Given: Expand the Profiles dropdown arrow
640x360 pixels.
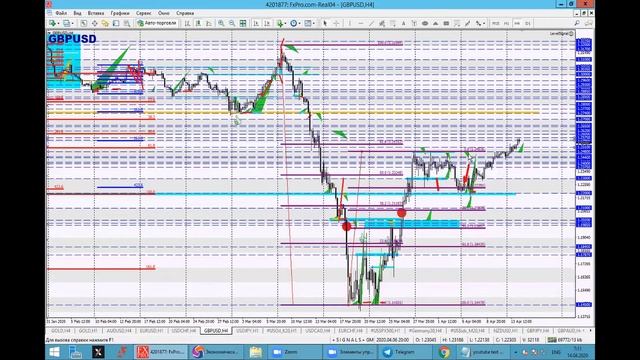Looking at the screenshot, I should 73,24.
